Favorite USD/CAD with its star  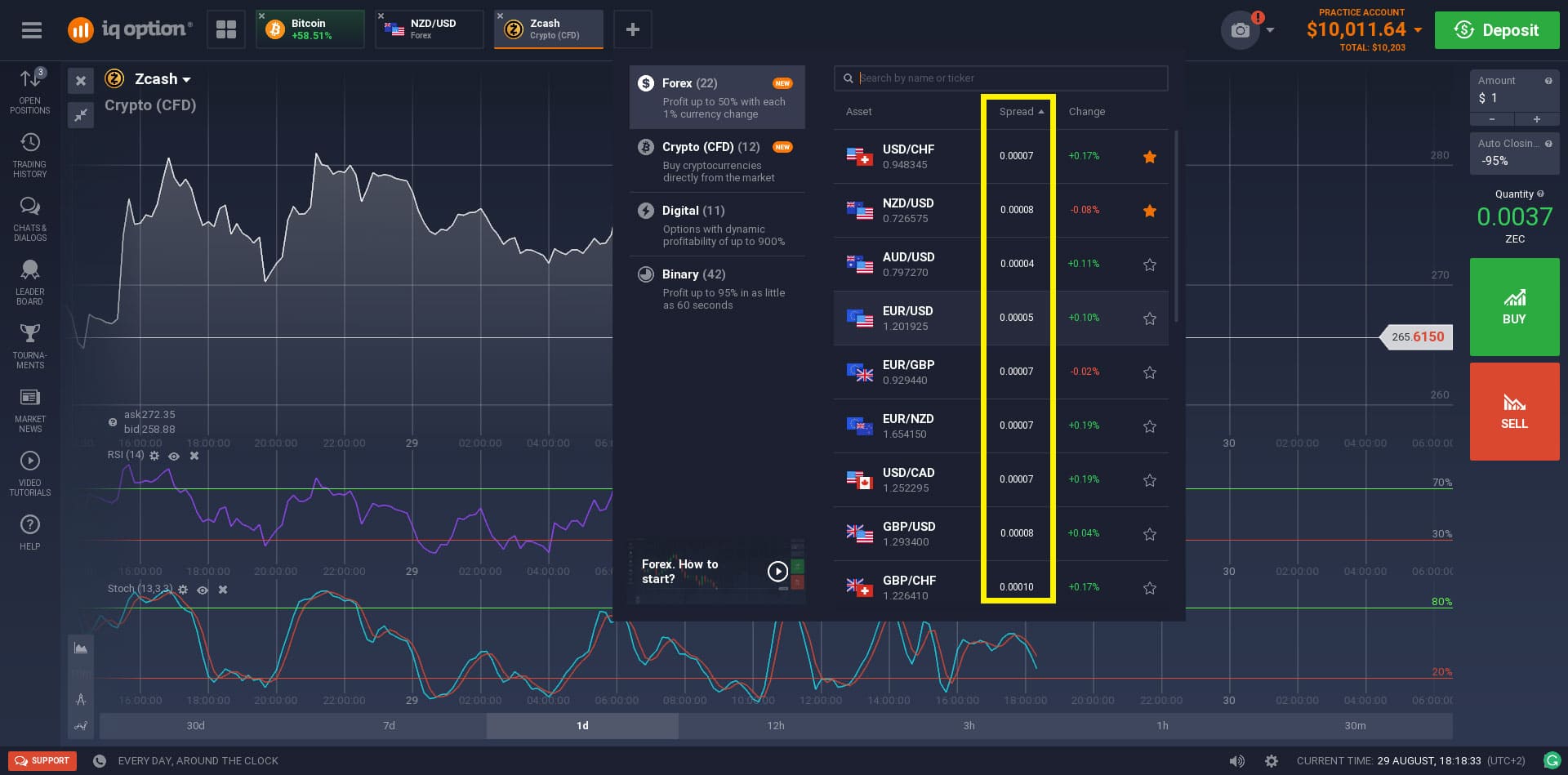(x=1150, y=480)
